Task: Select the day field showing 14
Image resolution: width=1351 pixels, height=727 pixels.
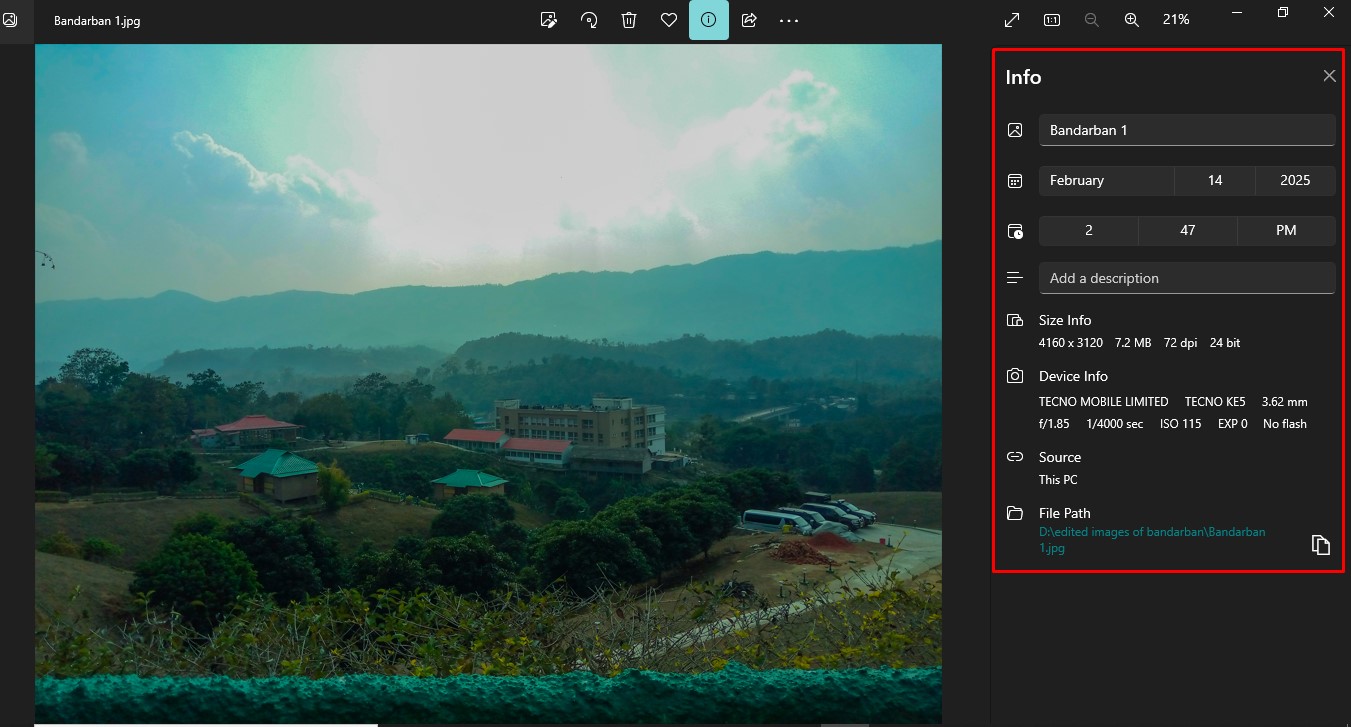Action: click(1215, 181)
